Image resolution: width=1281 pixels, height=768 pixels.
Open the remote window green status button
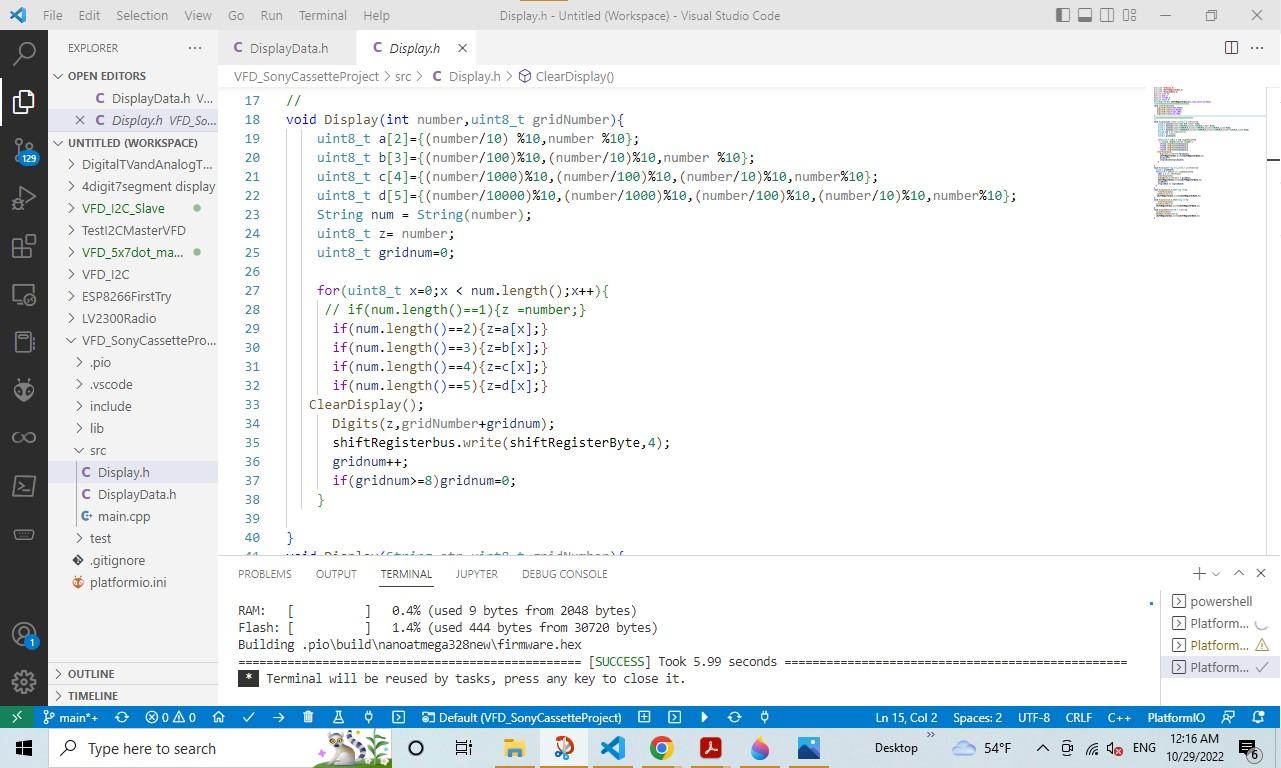click(16, 717)
